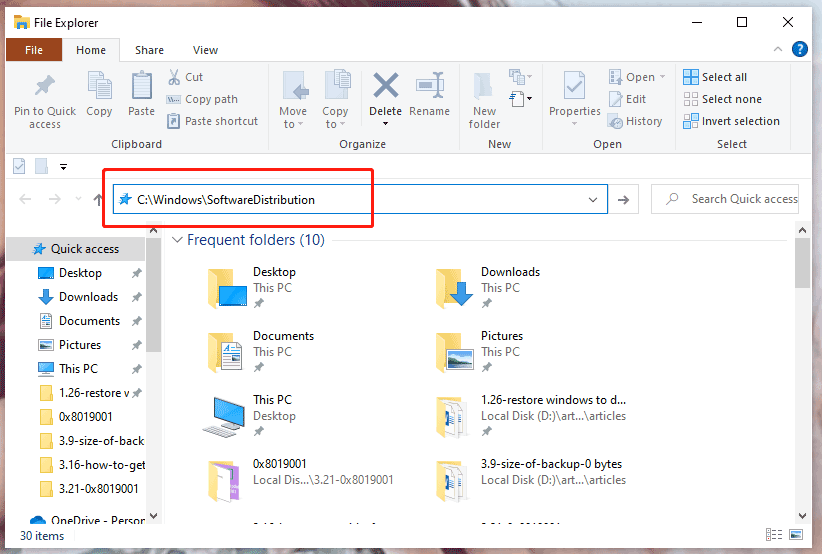Screen dimensions: 822x554
Task: Open the File menu tab
Action: coord(34,50)
